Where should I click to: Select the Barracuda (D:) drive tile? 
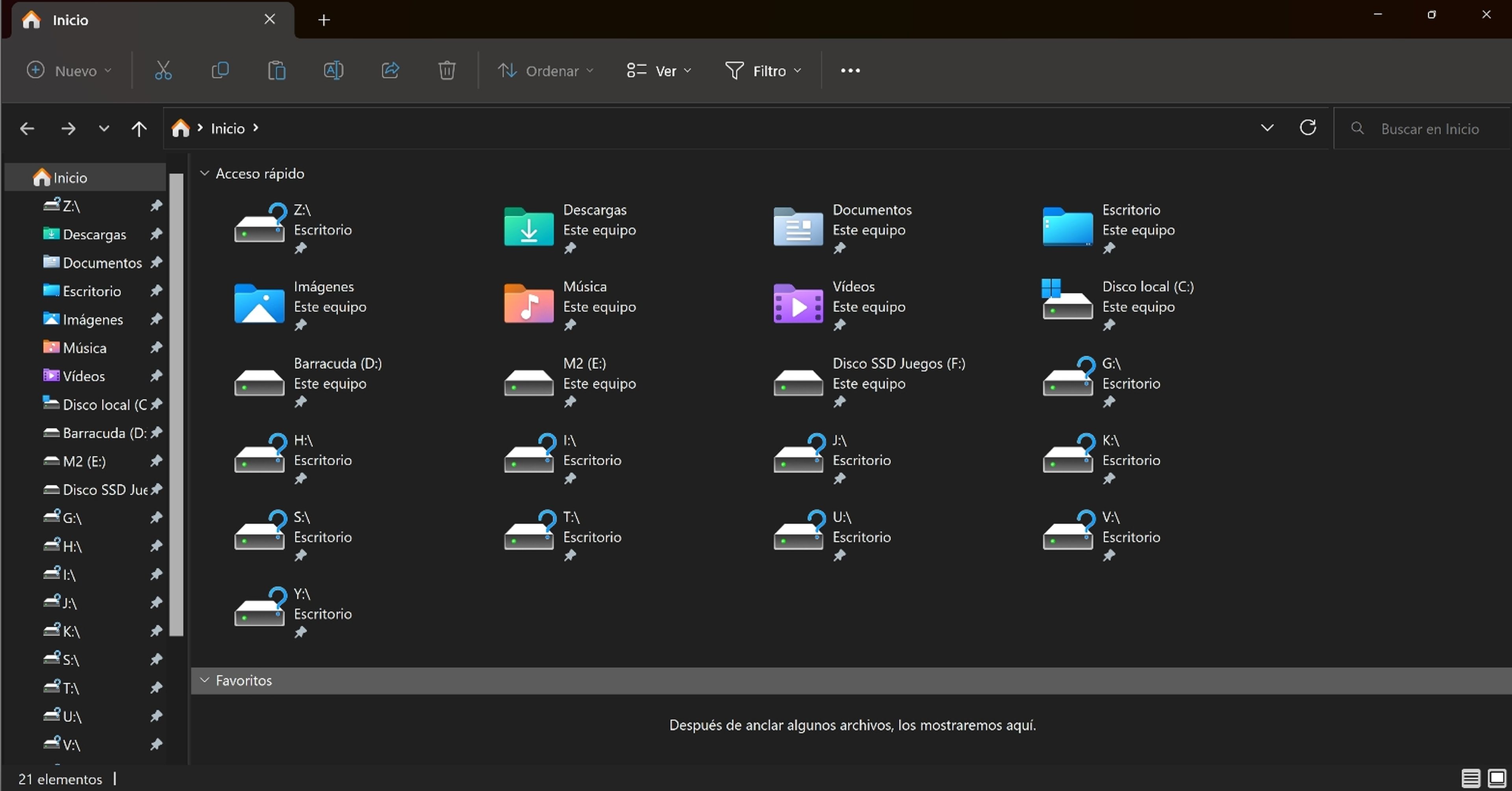tap(308, 383)
